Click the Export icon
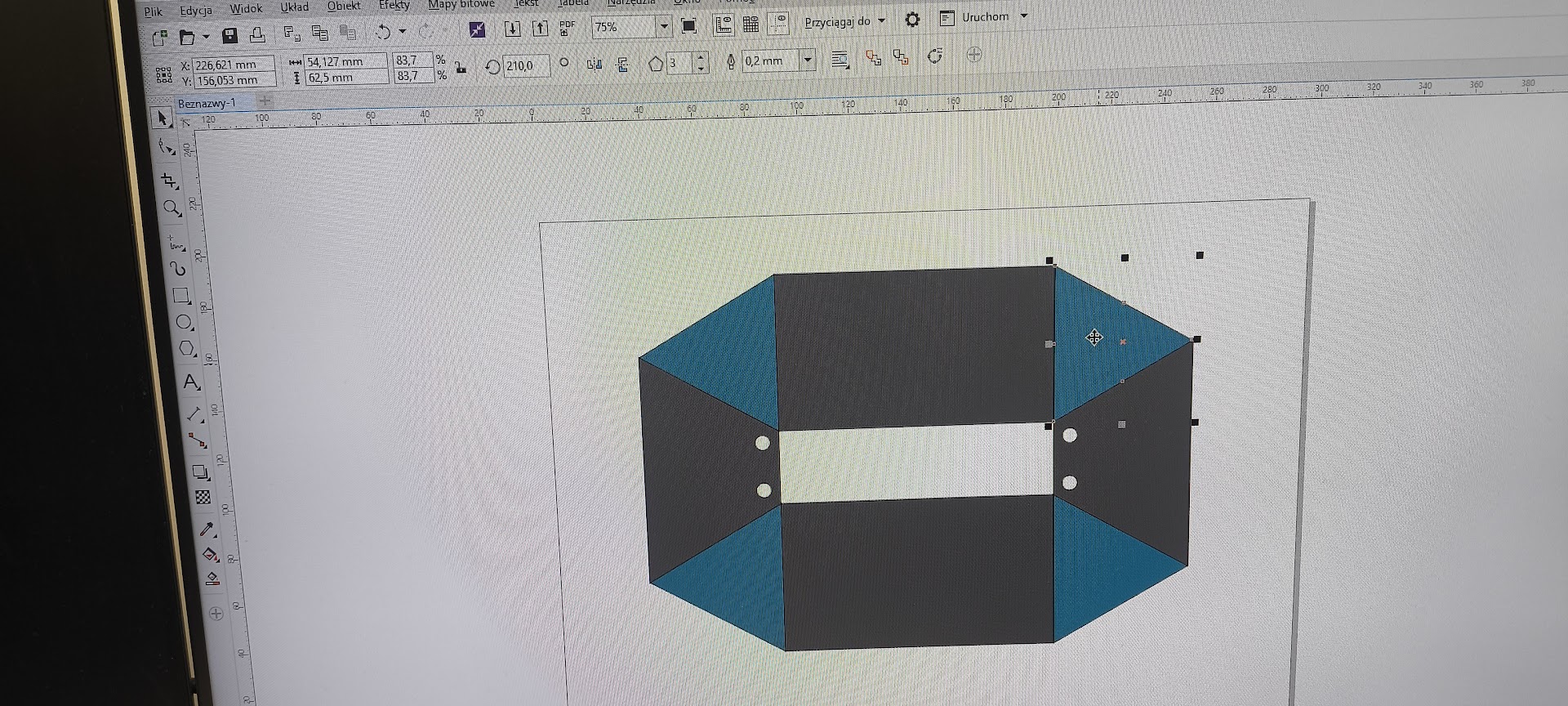Viewport: 1568px width, 706px height. (540, 28)
